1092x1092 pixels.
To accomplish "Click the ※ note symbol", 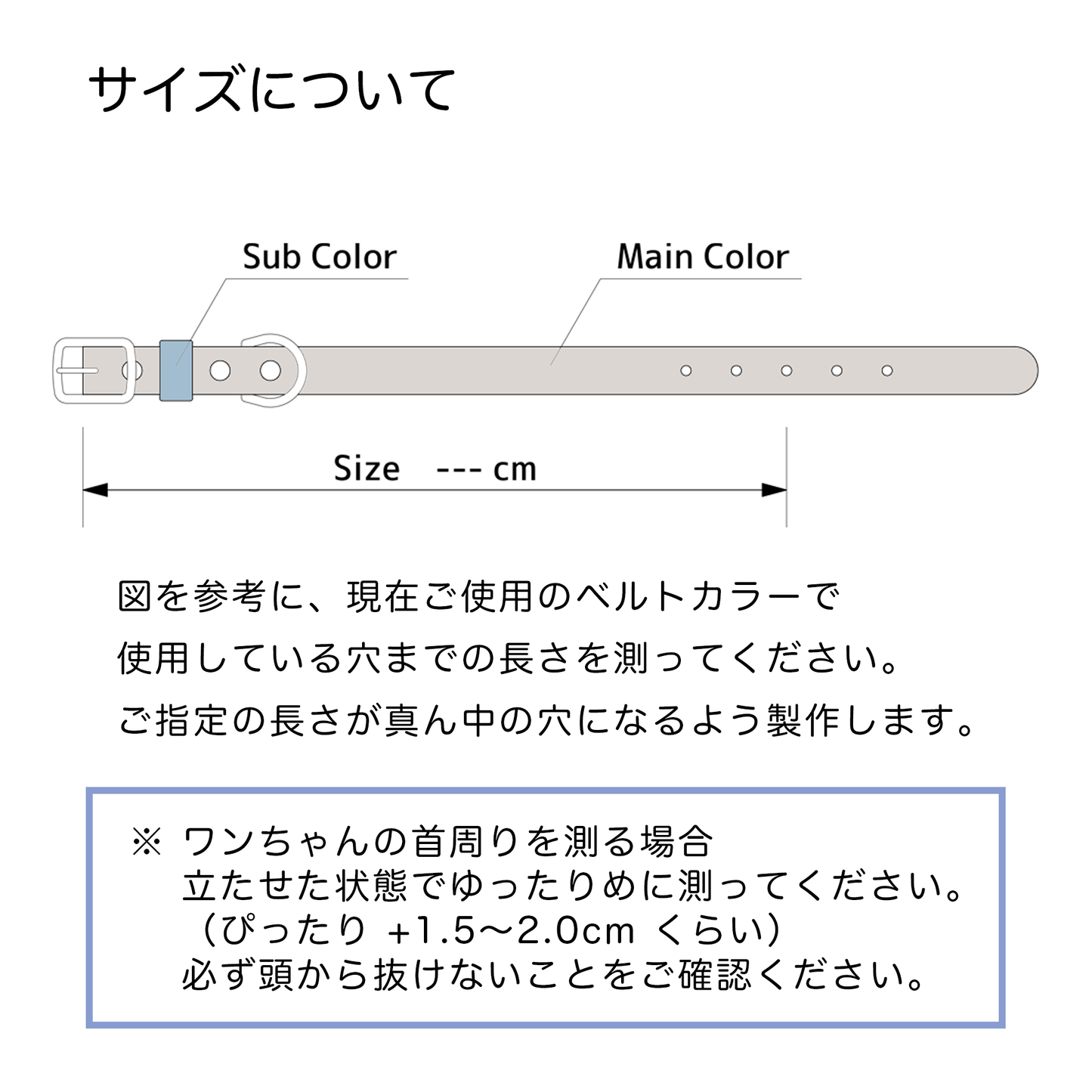I will tap(147, 842).
